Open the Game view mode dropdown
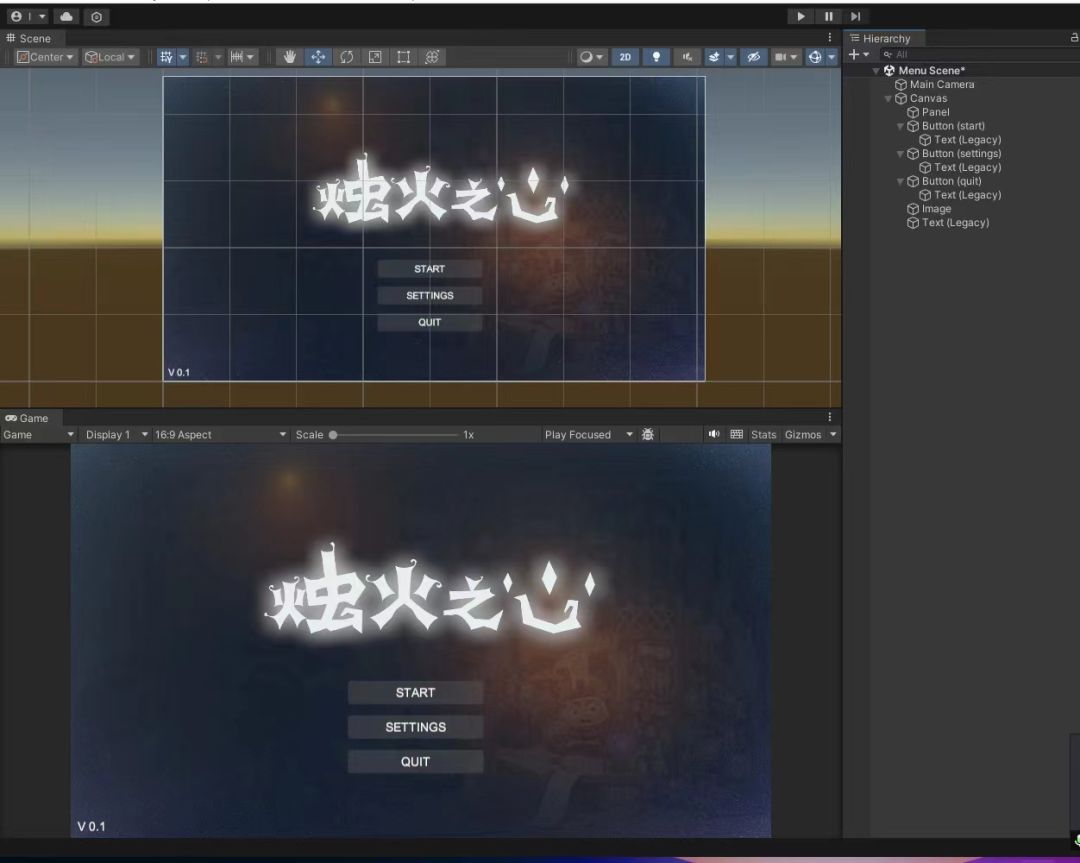Viewport: 1080px width, 863px height. pyautogui.click(x=38, y=435)
